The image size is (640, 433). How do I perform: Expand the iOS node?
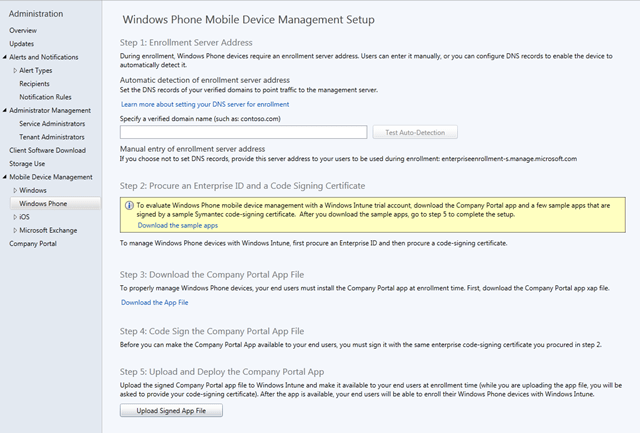(15, 217)
